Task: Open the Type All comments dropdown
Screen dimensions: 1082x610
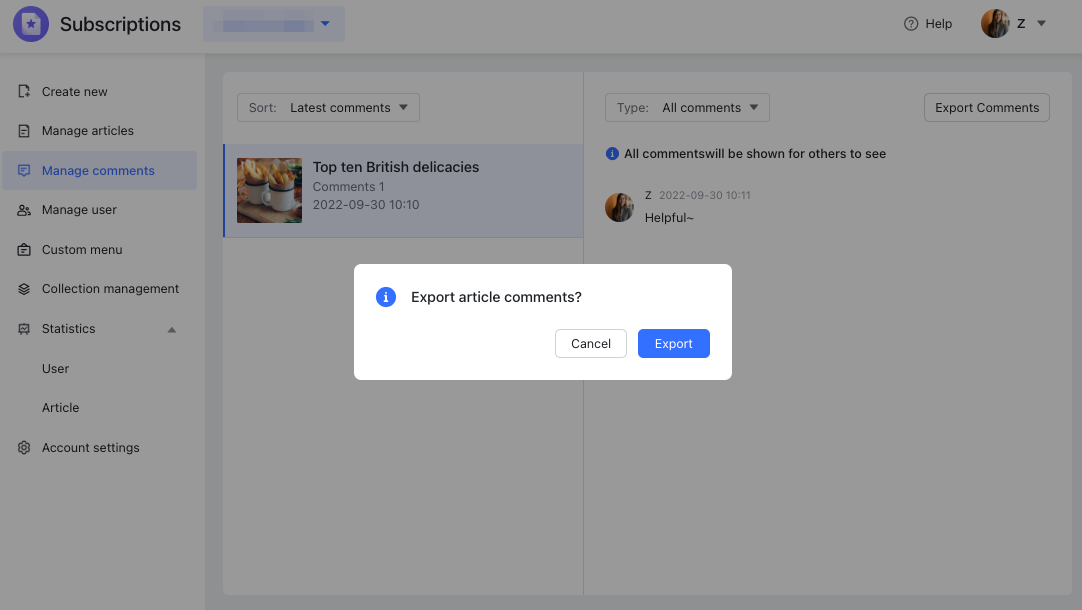Action: [687, 108]
